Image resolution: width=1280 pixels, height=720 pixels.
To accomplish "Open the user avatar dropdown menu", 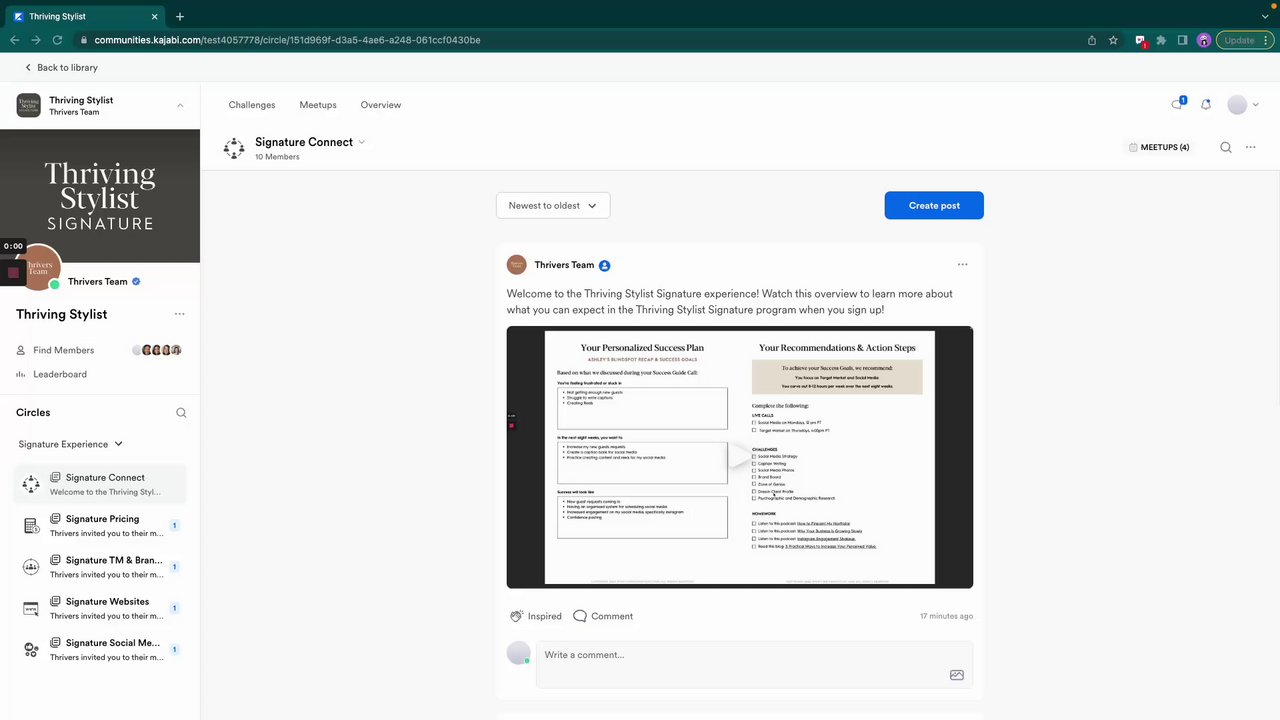I will pyautogui.click(x=1243, y=104).
